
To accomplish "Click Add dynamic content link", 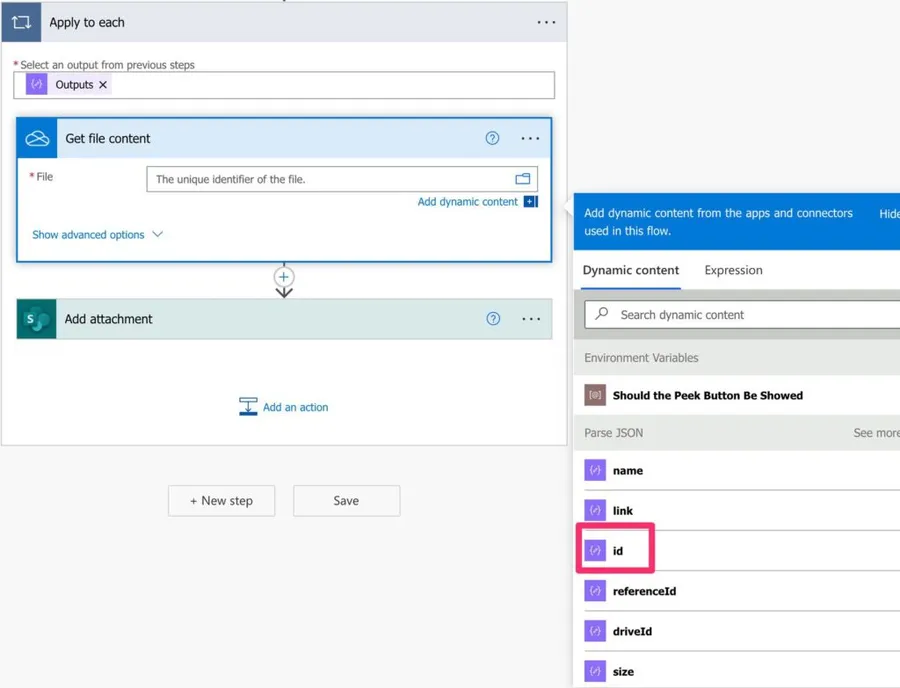I will pyautogui.click(x=467, y=202).
